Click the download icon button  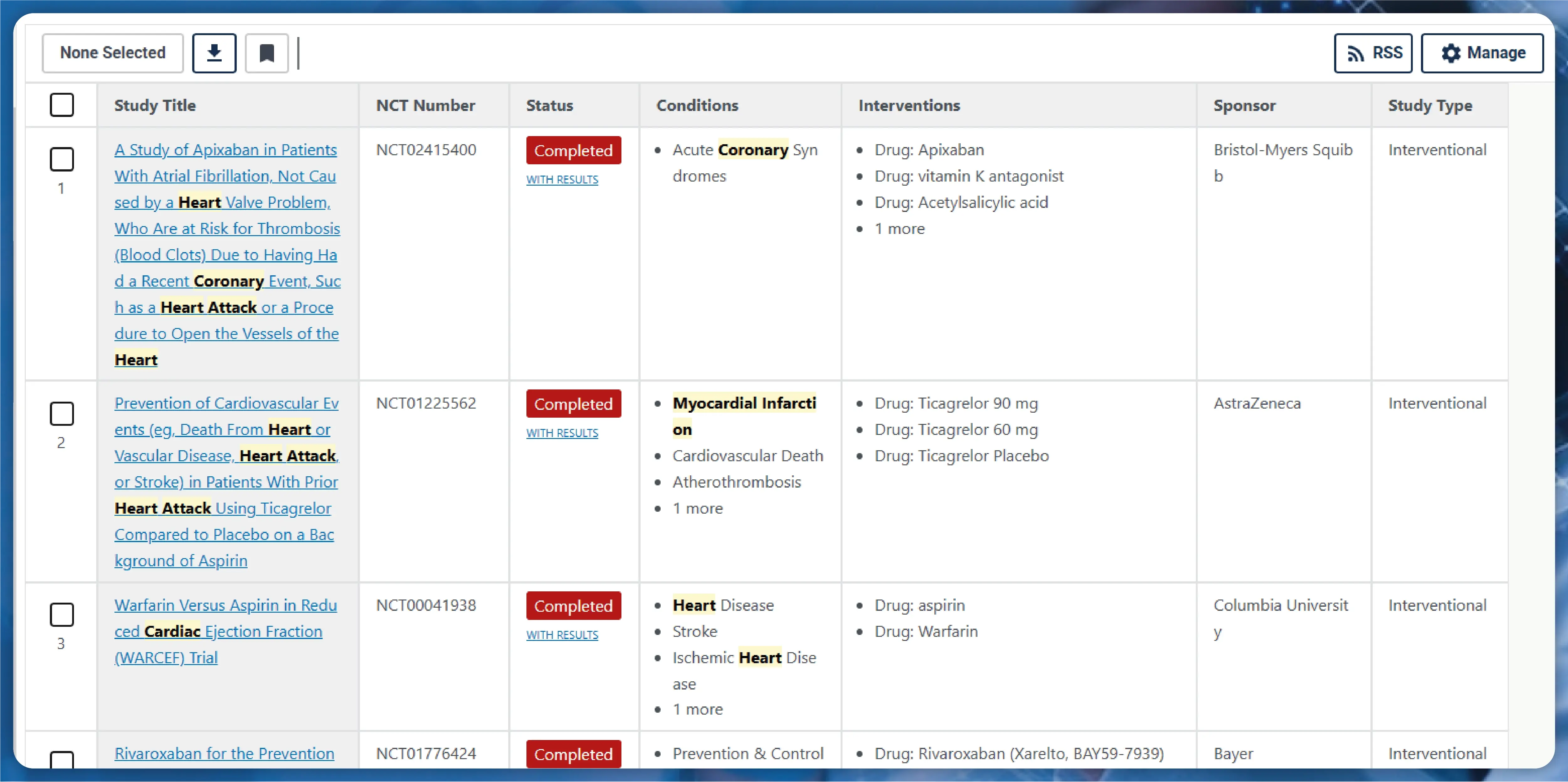(x=214, y=53)
